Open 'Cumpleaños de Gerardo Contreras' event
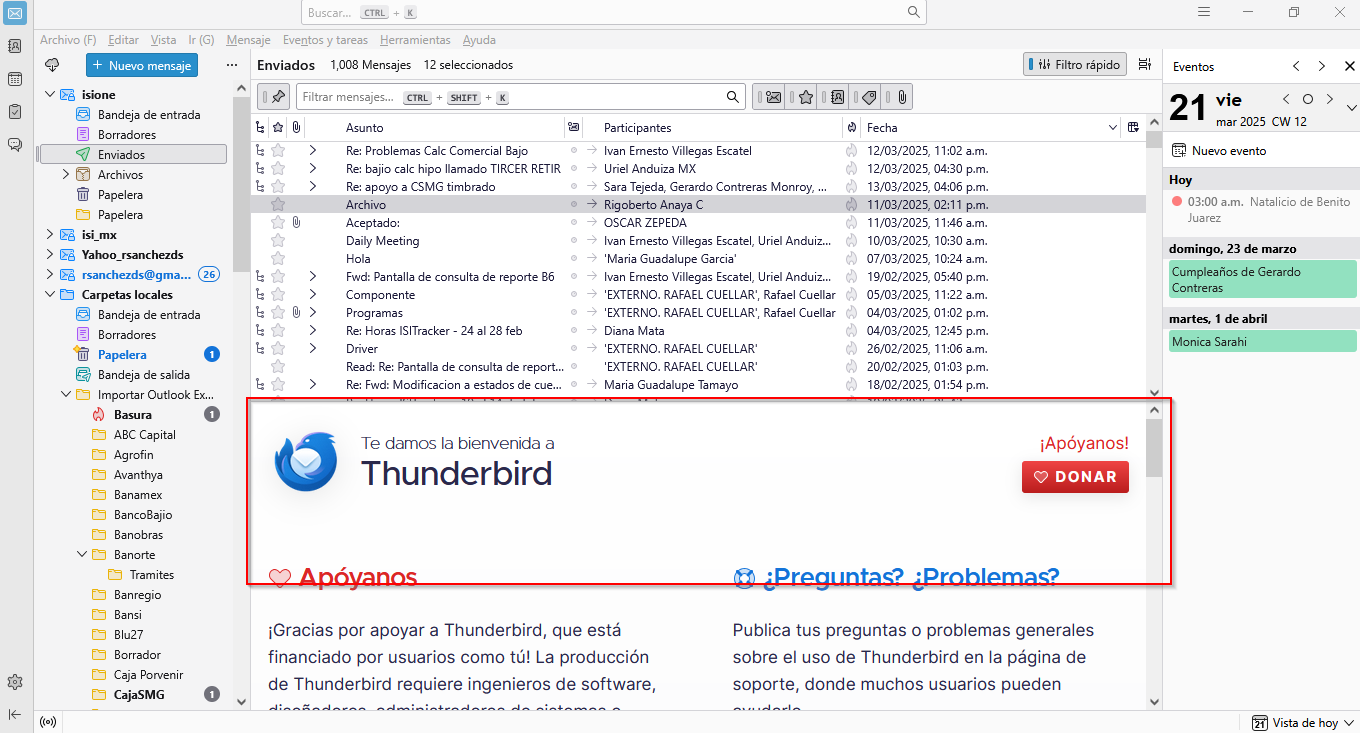Screen dimensions: 1360x733 (x=1263, y=280)
